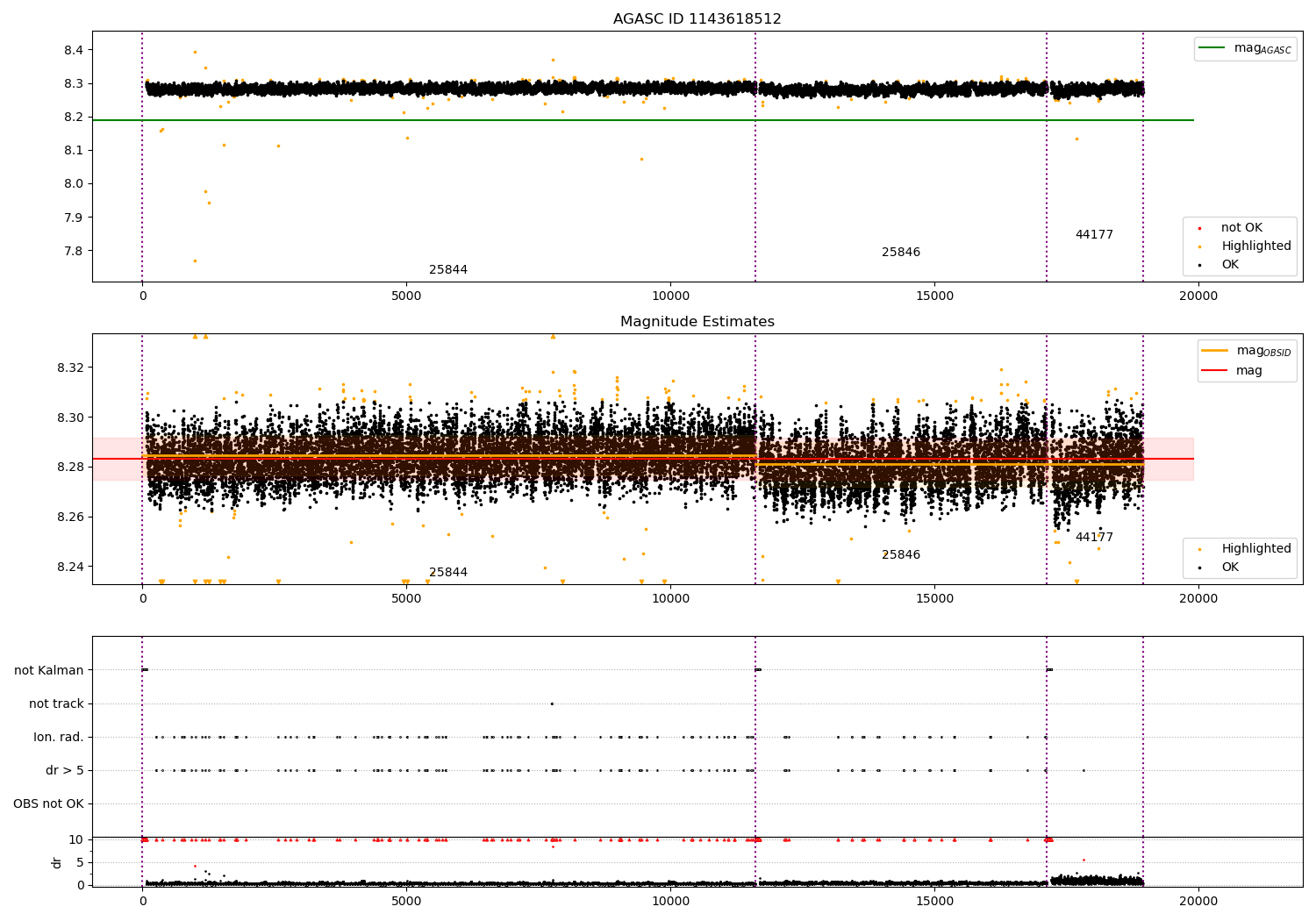Click the 25844 annotation in the middle plot
Screen dimensions: 1316x921
(448, 573)
